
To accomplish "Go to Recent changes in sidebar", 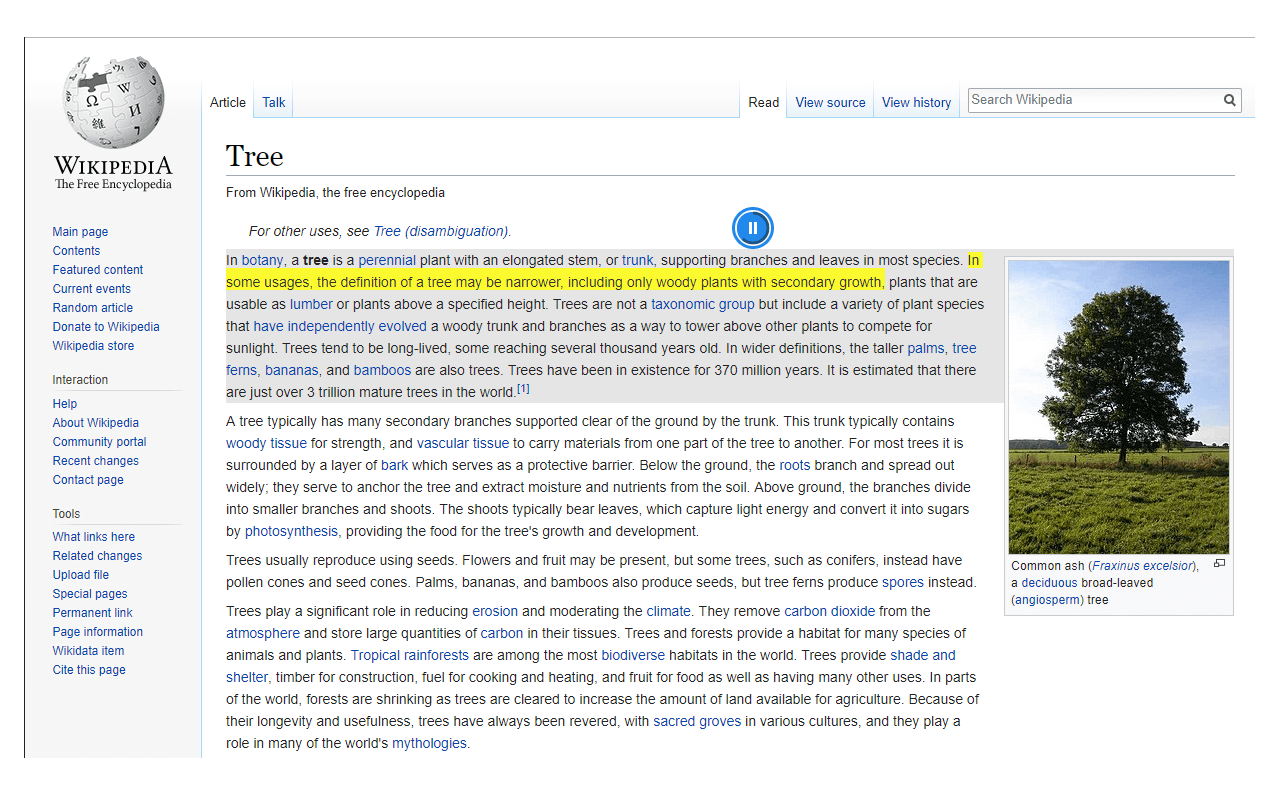I will 96,461.
